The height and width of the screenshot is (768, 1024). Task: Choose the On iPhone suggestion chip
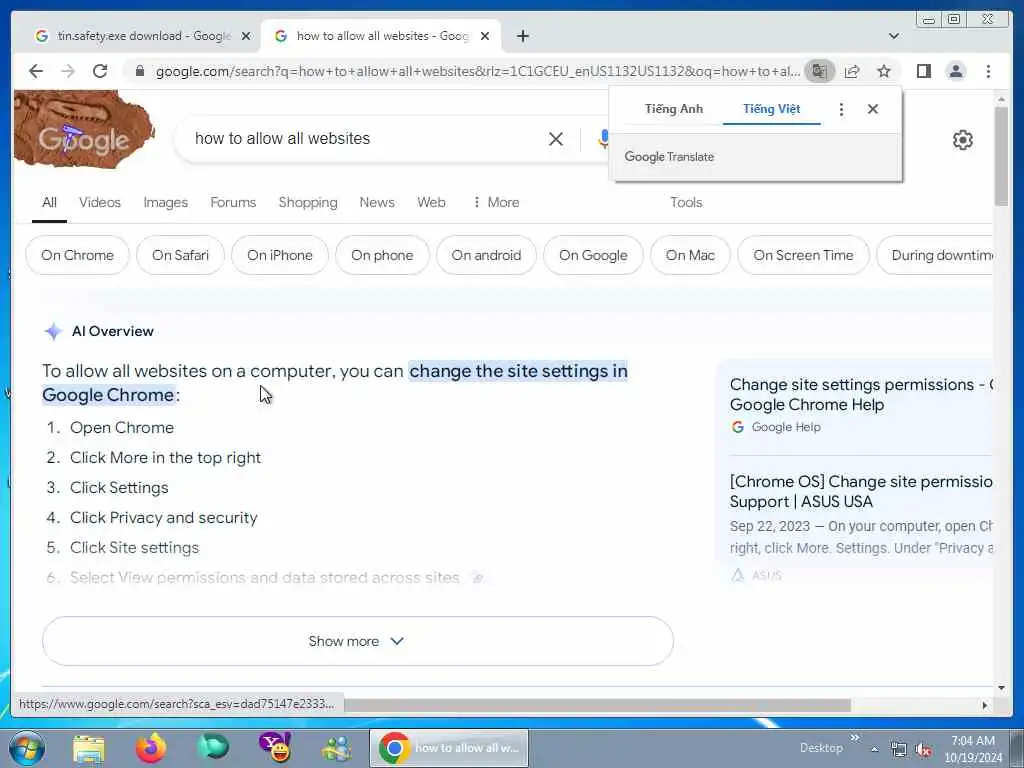click(280, 255)
